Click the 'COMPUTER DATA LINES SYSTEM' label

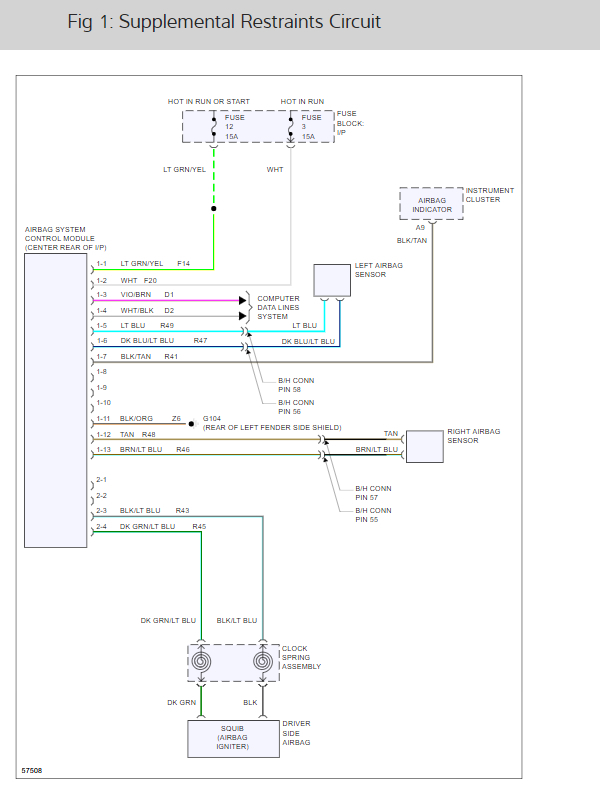coord(278,307)
